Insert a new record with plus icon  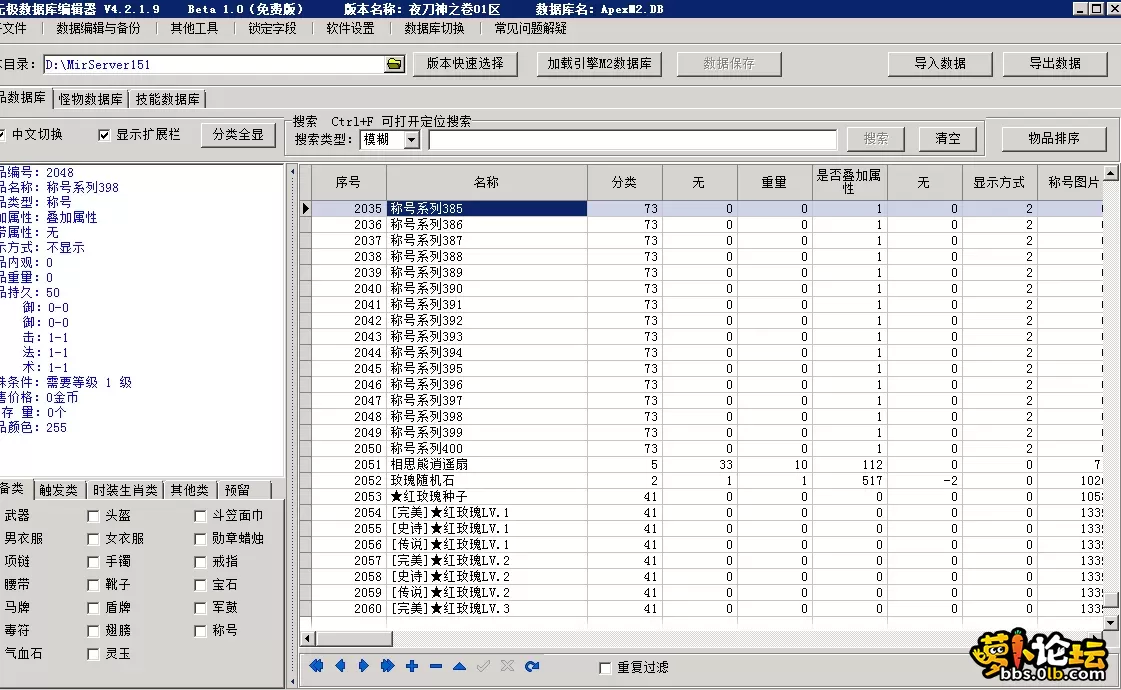pos(412,666)
